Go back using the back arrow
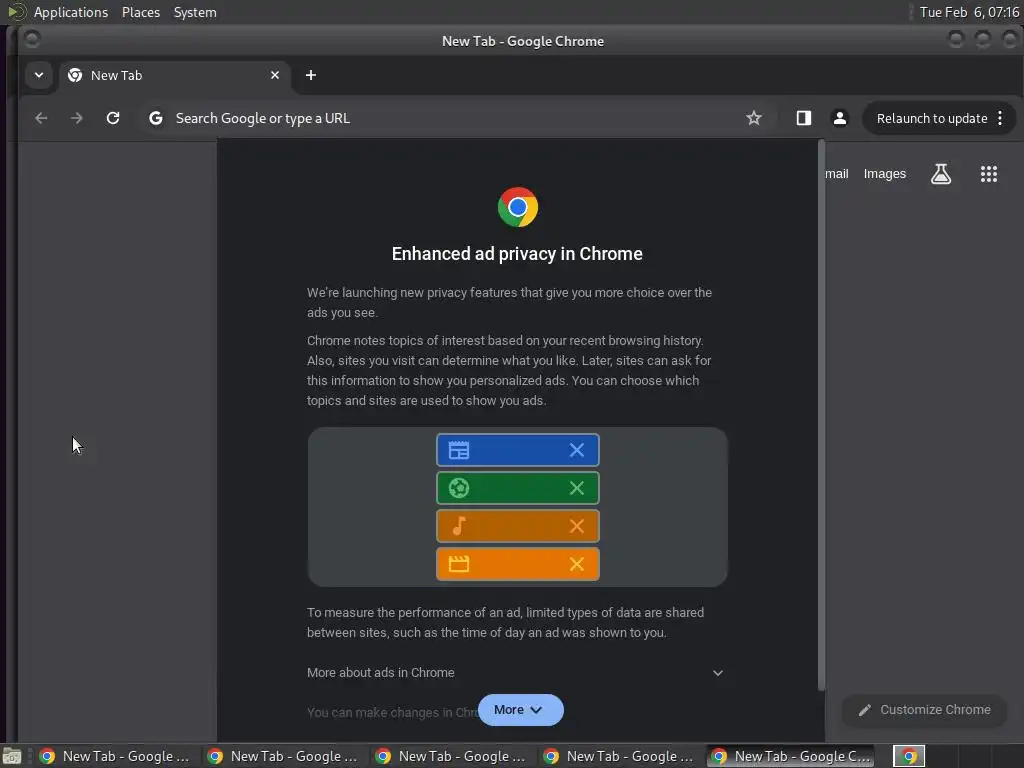This screenshot has height=768, width=1024. 41,118
